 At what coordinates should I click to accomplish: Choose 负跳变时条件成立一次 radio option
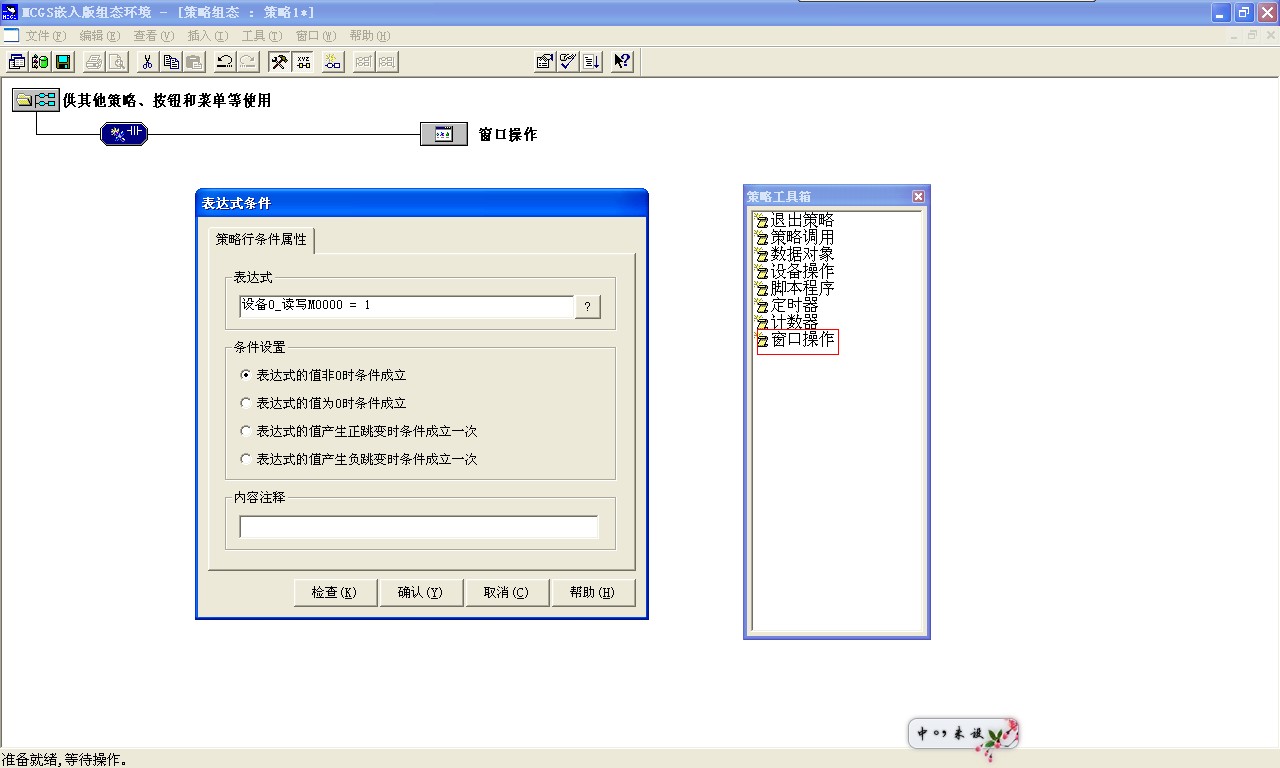click(x=247, y=460)
